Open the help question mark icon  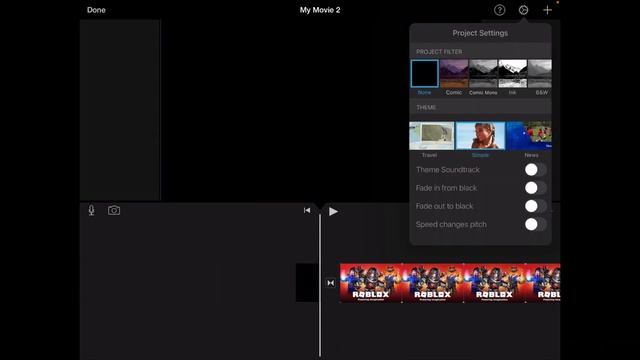pyautogui.click(x=500, y=10)
